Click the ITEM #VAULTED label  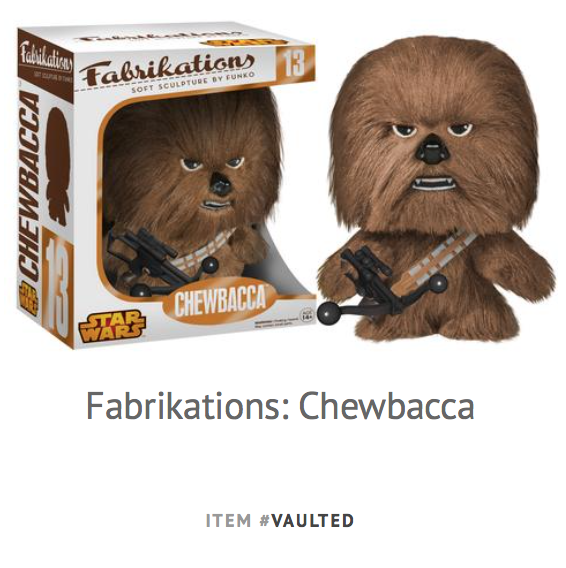(x=280, y=521)
